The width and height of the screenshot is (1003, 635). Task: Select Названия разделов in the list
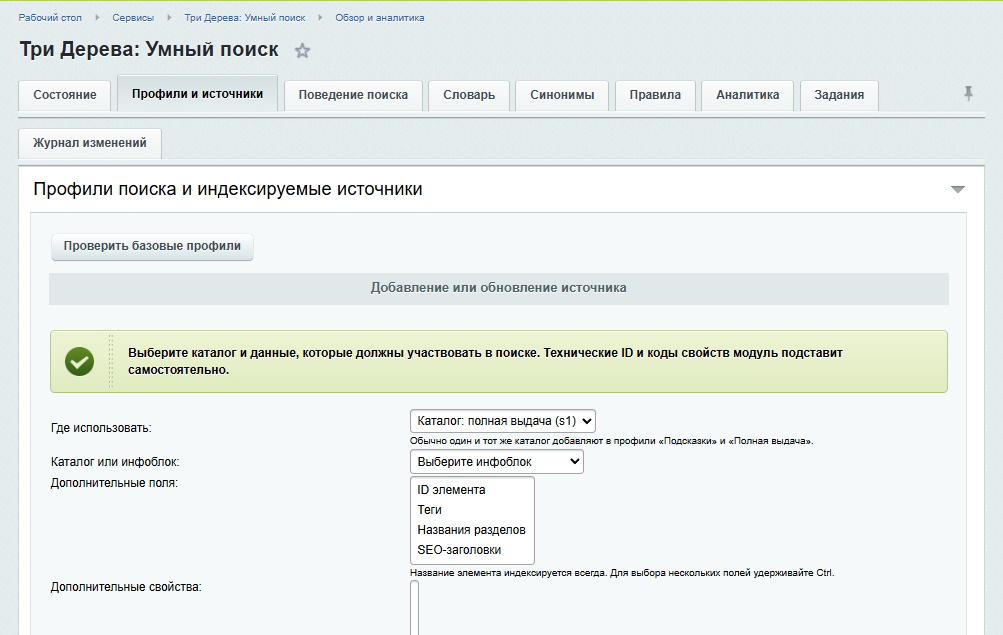pyautogui.click(x=471, y=529)
